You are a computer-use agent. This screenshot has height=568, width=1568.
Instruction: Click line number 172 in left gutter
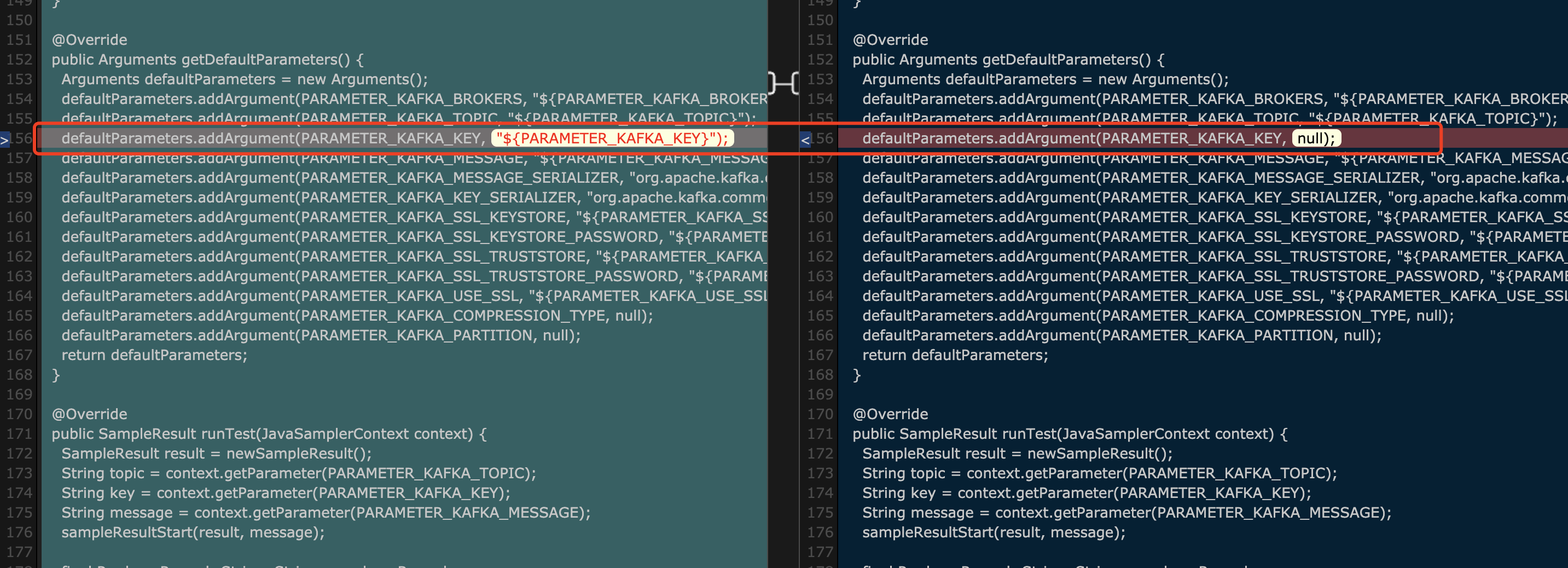pos(20,454)
